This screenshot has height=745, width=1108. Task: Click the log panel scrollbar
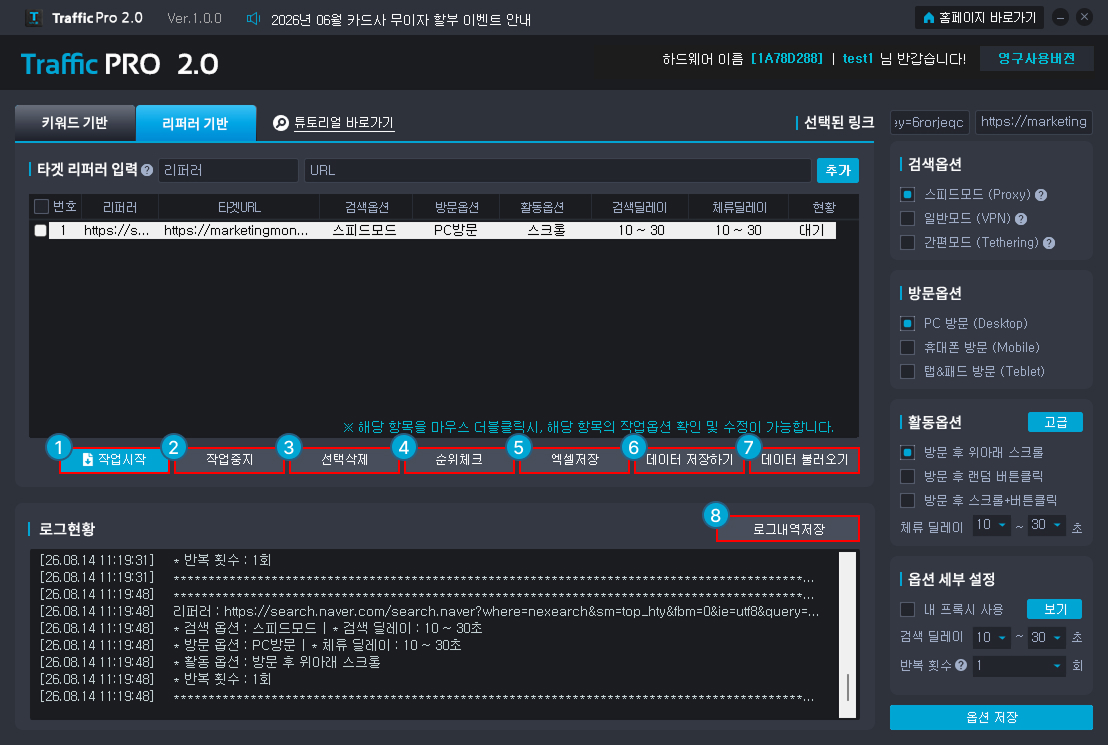pos(847,635)
